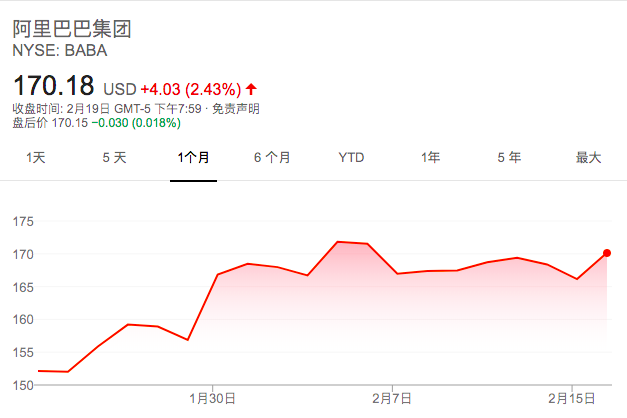Click the 阿里巴巴集团 company title
The width and height of the screenshot is (627, 418).
click(x=72, y=29)
